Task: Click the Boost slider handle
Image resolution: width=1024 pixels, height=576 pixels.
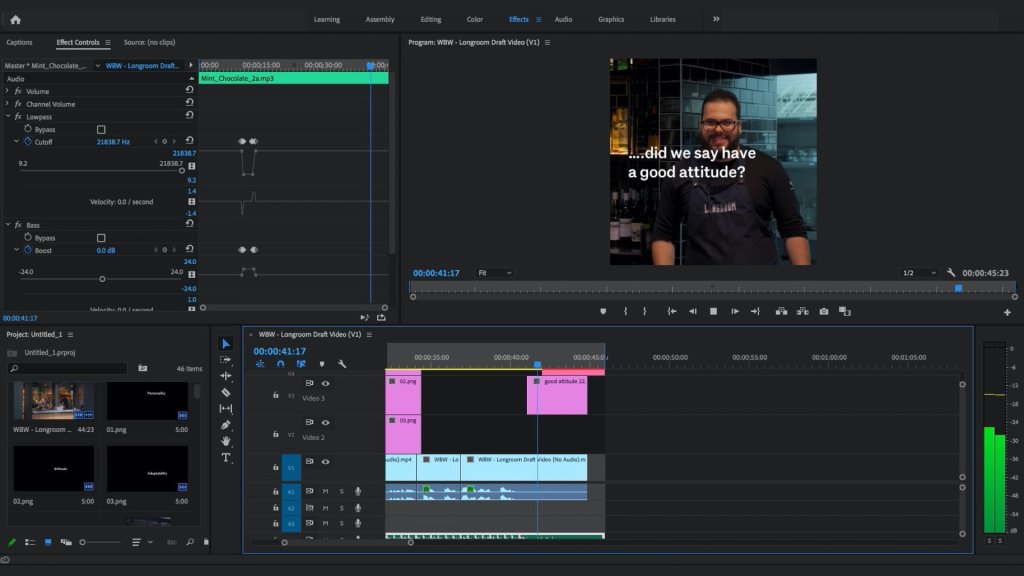Action: coord(102,279)
